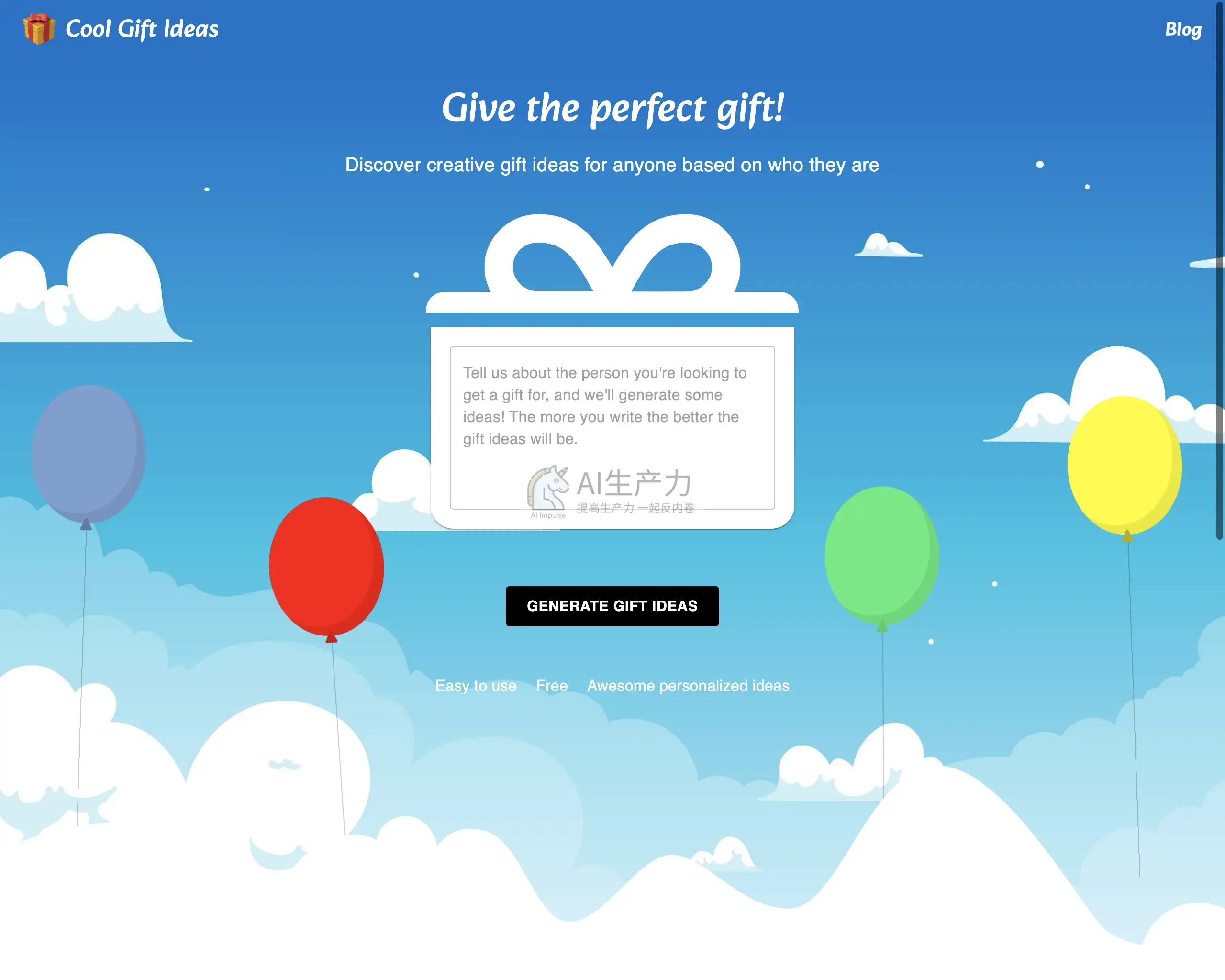Screen dimensions: 1225x980
Task: Click the 'Free' label
Action: [552, 686]
